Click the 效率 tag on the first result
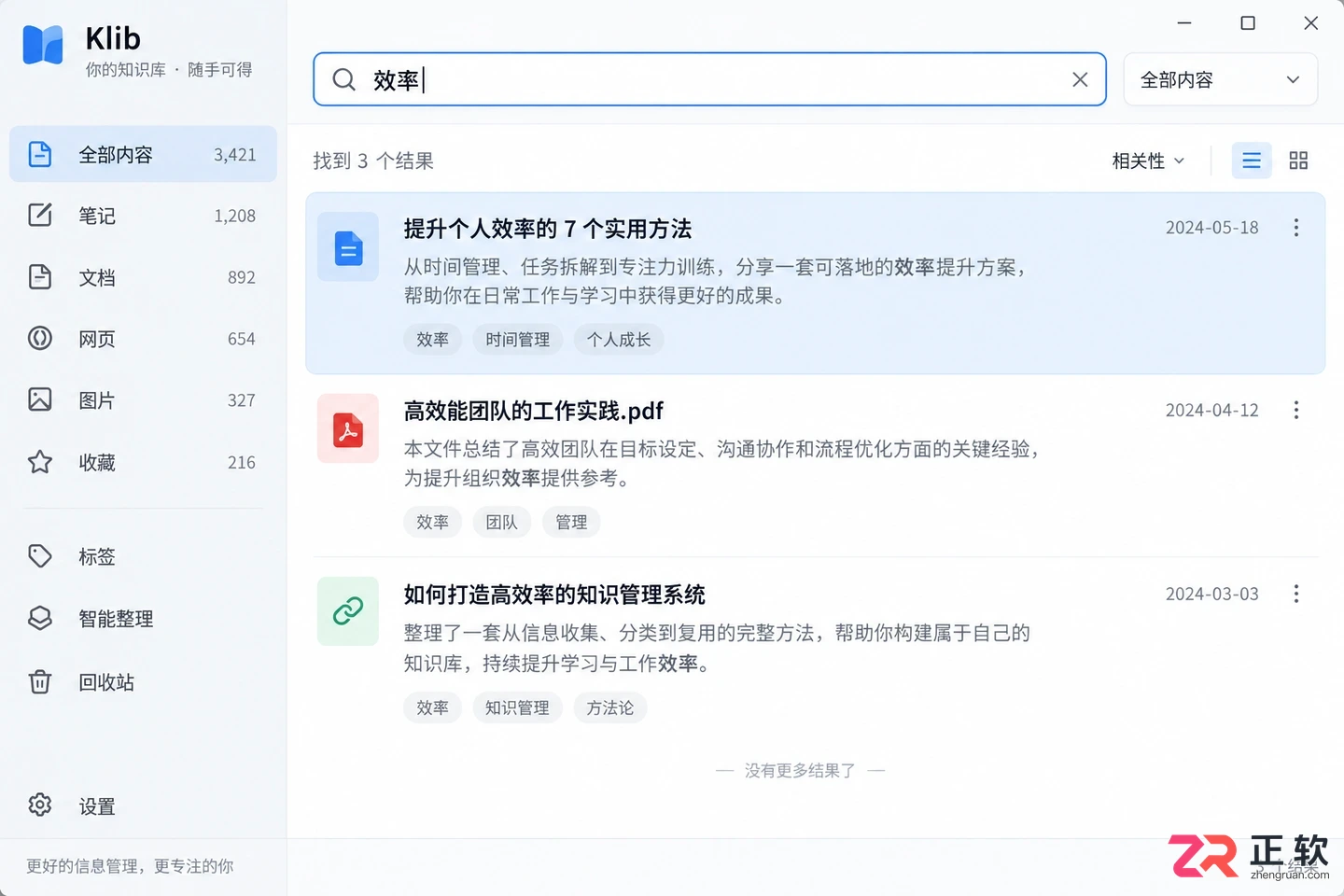1344x896 pixels. 432,340
